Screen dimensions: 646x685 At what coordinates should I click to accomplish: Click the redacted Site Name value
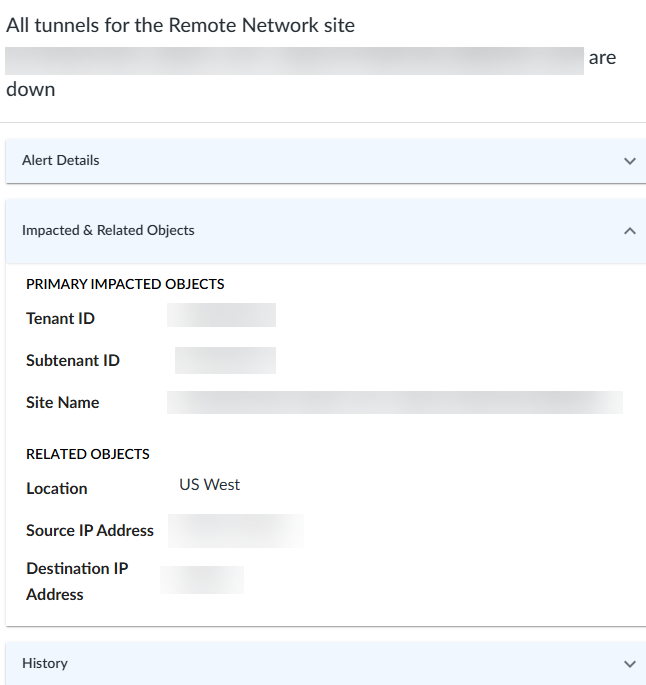[394, 402]
